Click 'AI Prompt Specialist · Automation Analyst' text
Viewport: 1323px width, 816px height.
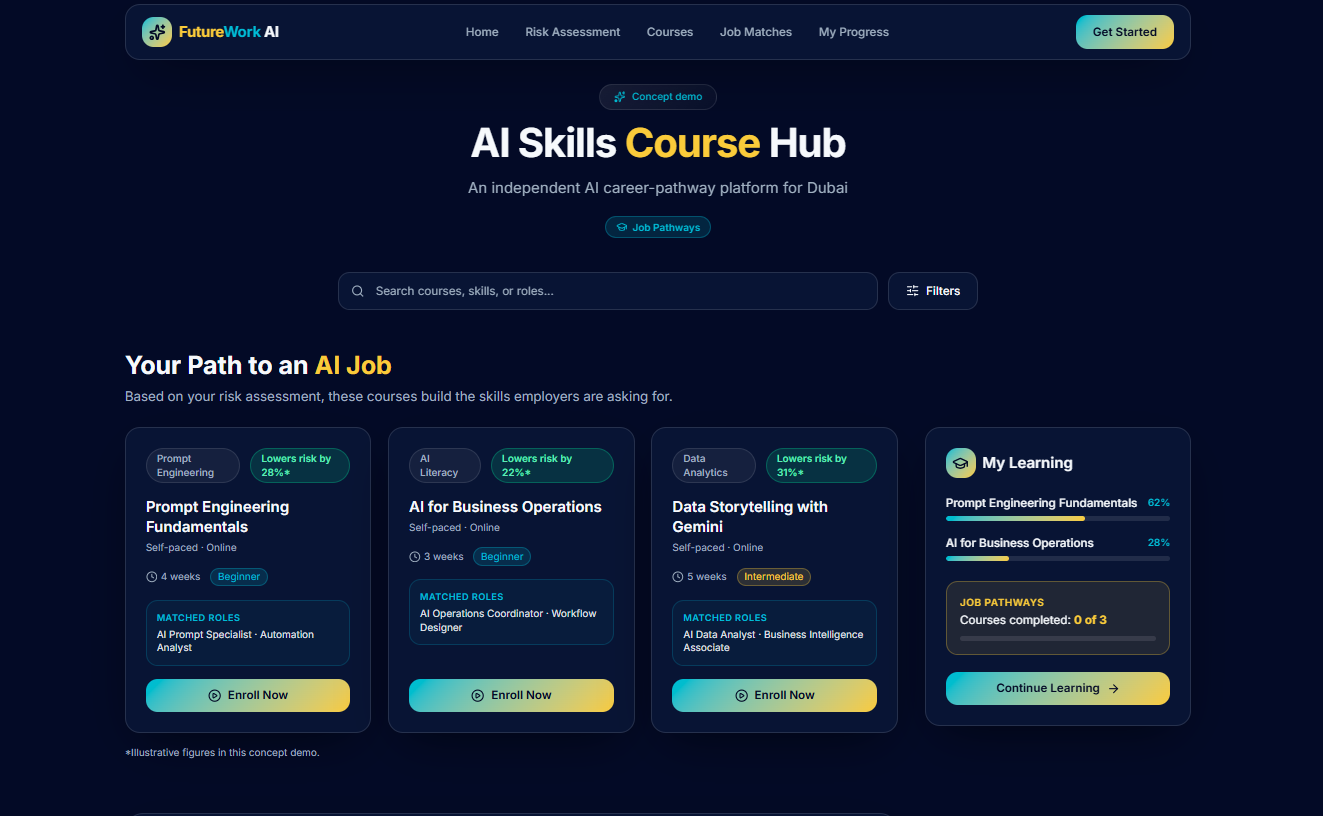coord(235,641)
